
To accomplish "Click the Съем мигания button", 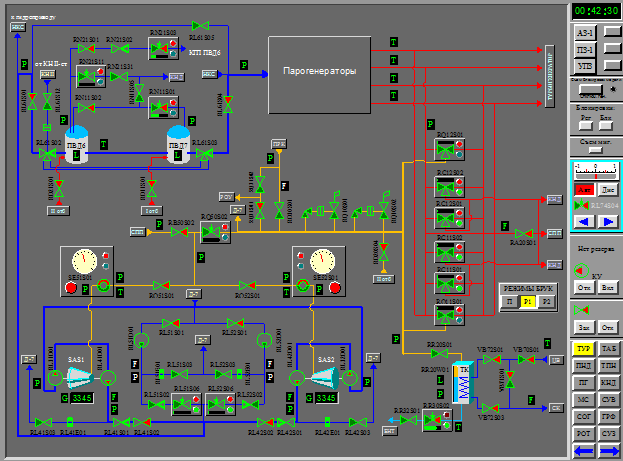I will pyautogui.click(x=595, y=150).
